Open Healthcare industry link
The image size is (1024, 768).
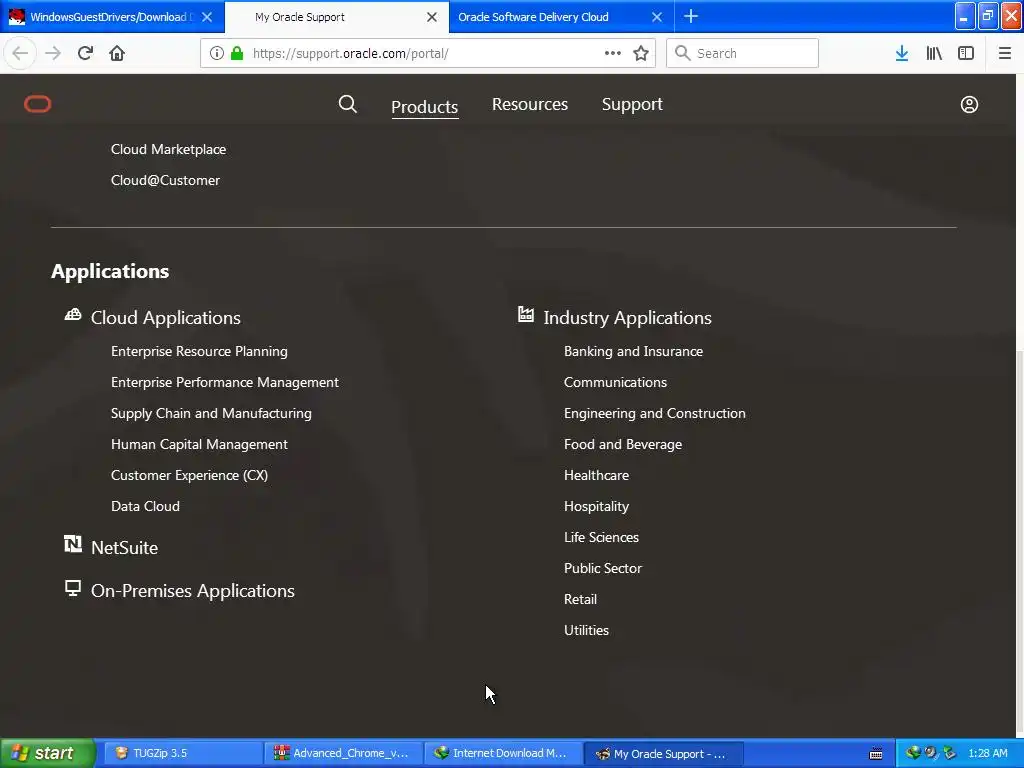596,475
